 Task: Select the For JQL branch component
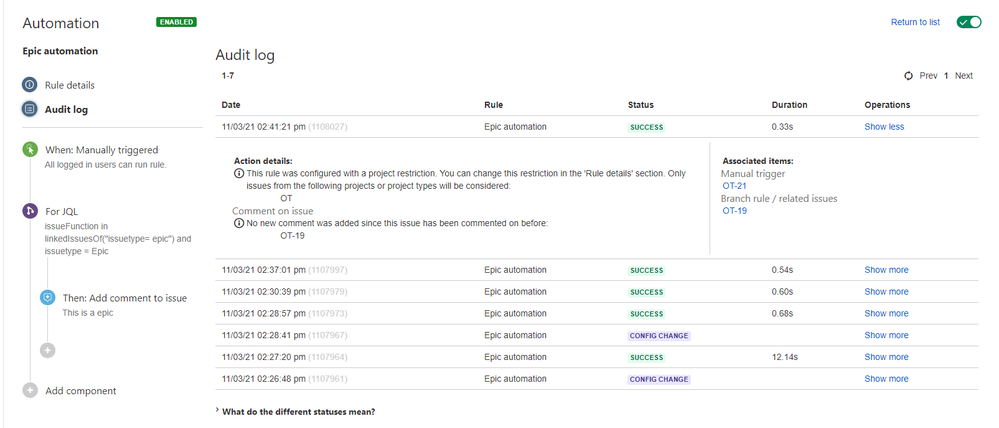61,211
